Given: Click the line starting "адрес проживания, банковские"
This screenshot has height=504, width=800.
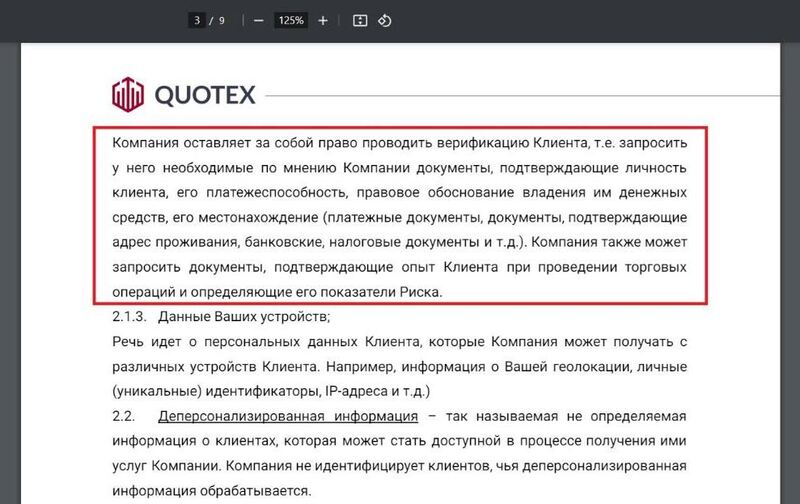Looking at the screenshot, I should [x=399, y=242].
